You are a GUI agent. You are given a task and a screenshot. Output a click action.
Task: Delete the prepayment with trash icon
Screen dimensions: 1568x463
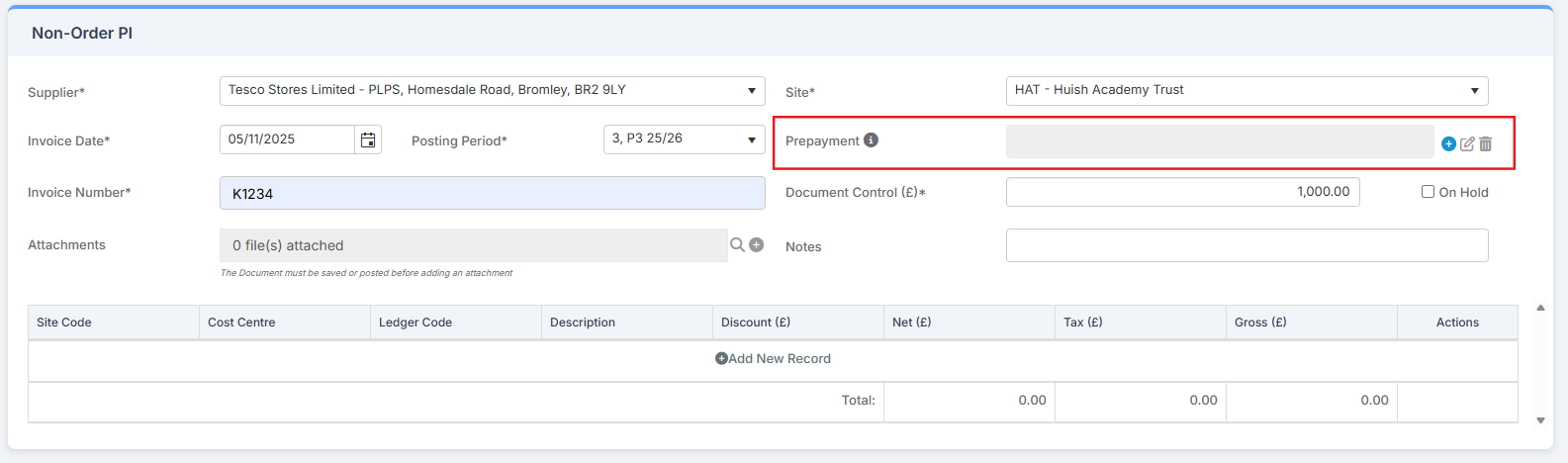(1485, 143)
